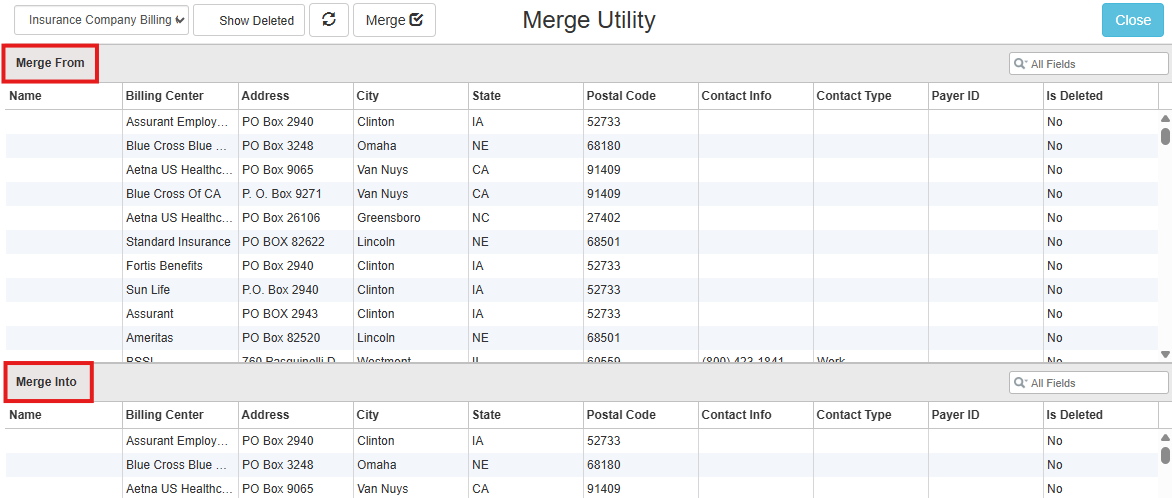1172x498 pixels.
Task: Sort Merge Into table by Name column
Action: coord(64,415)
